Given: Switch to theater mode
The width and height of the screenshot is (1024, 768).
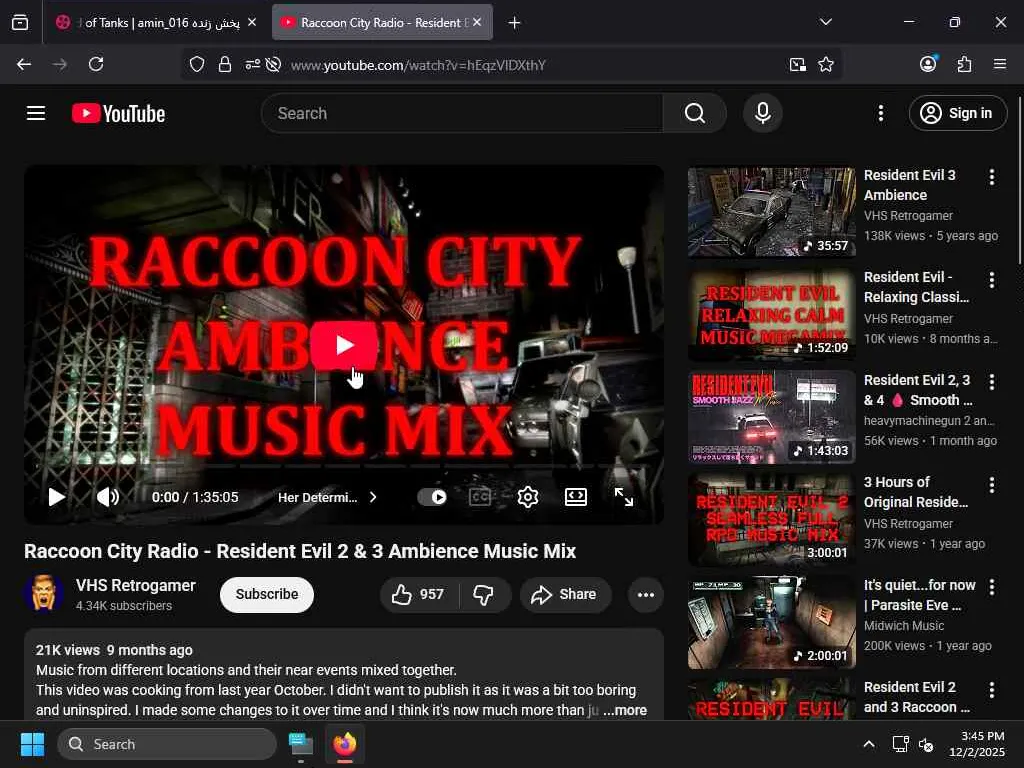Looking at the screenshot, I should point(575,497).
